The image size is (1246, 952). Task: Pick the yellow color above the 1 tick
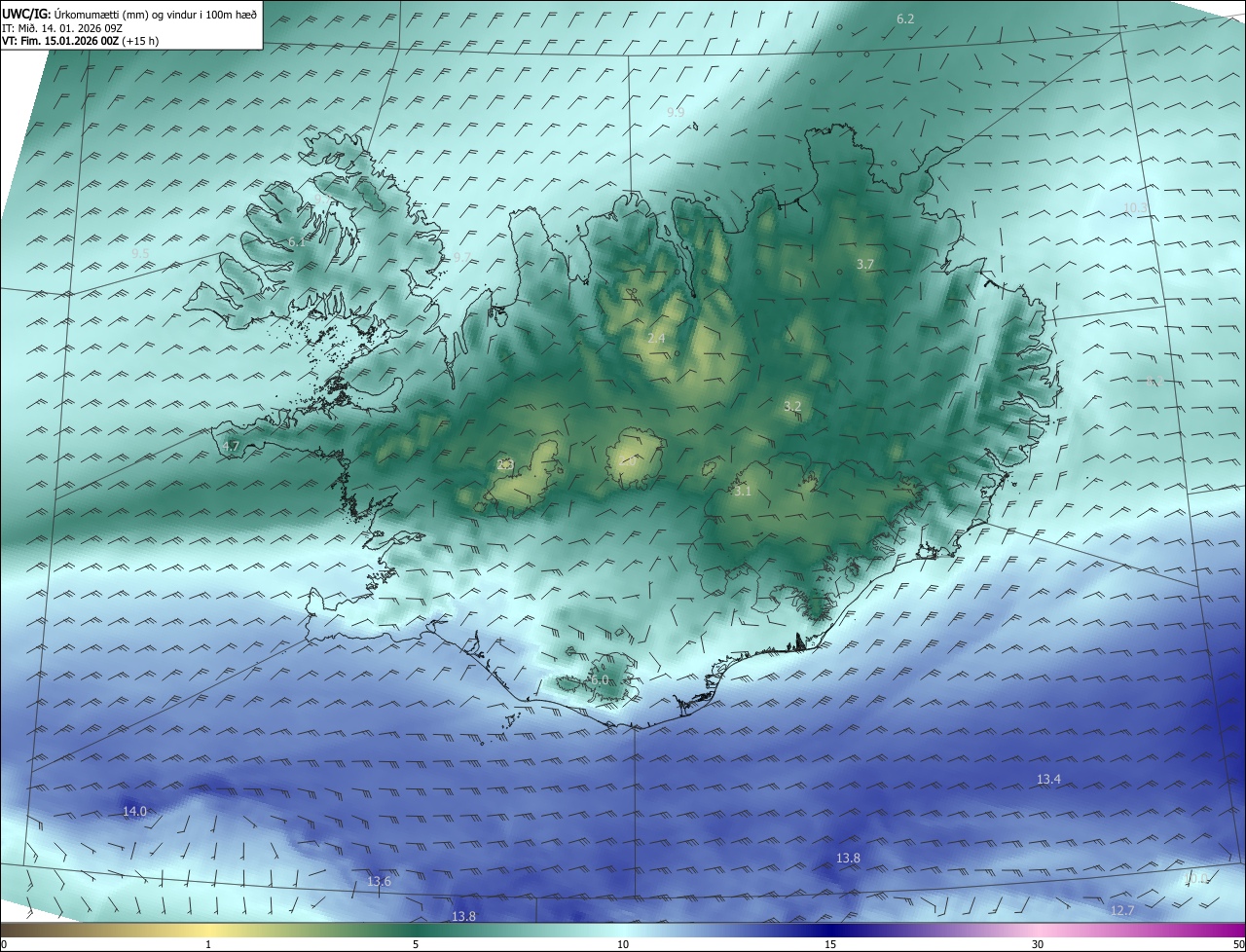208,930
